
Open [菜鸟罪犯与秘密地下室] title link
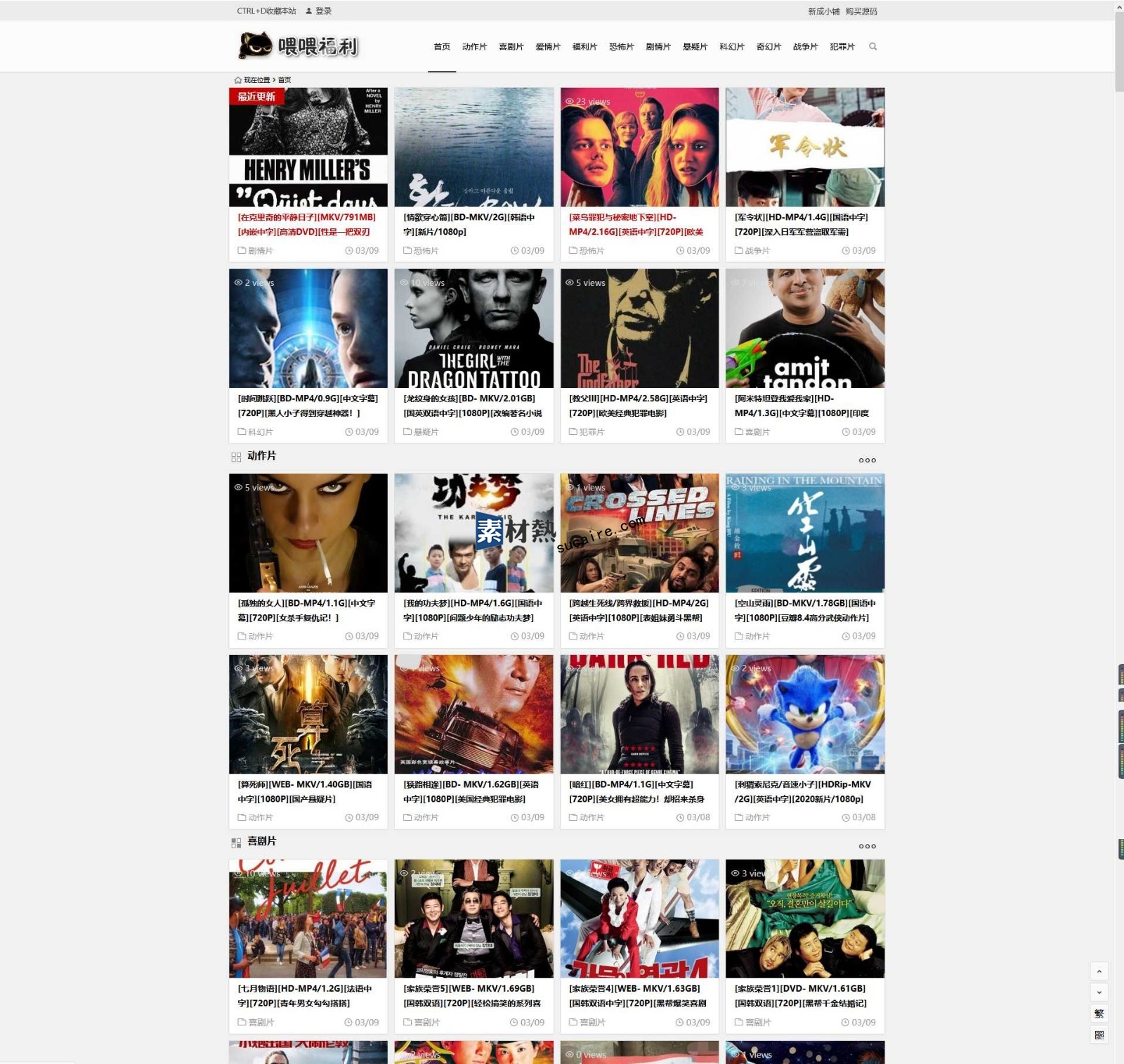click(x=636, y=224)
